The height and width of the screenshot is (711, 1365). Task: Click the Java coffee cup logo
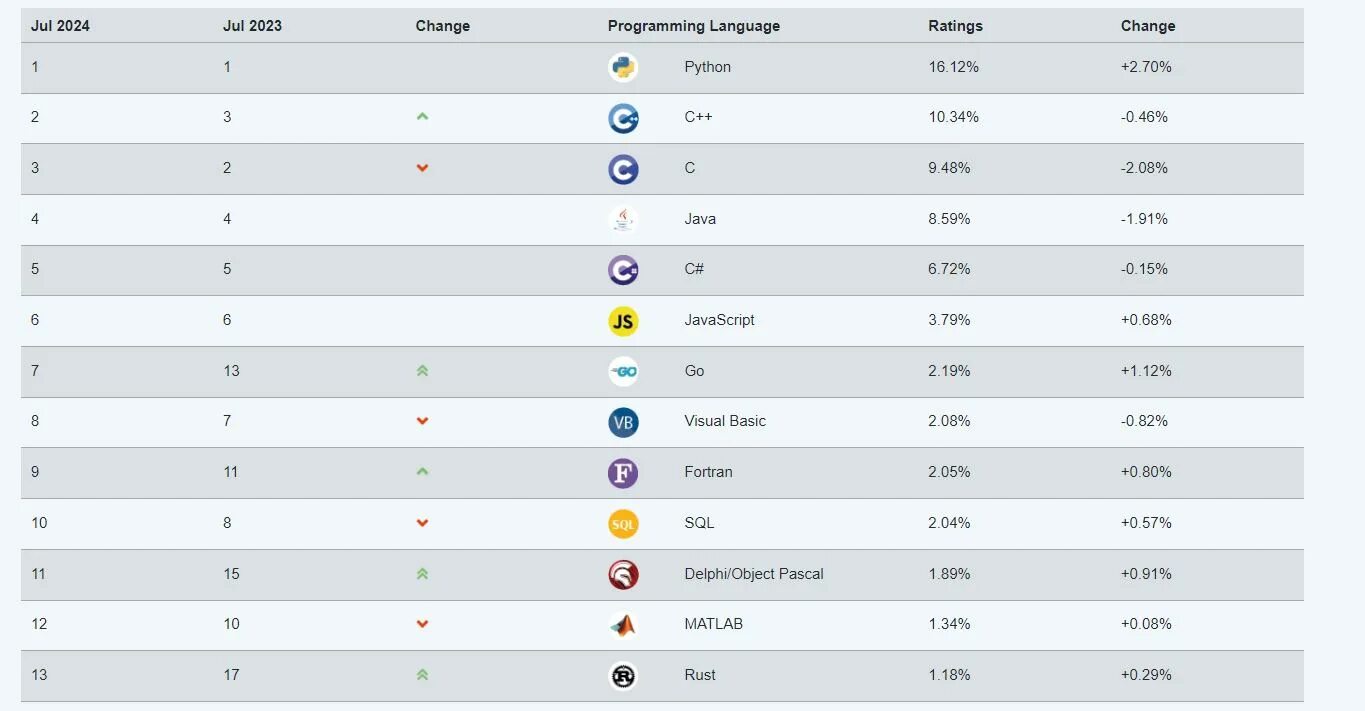[623, 219]
